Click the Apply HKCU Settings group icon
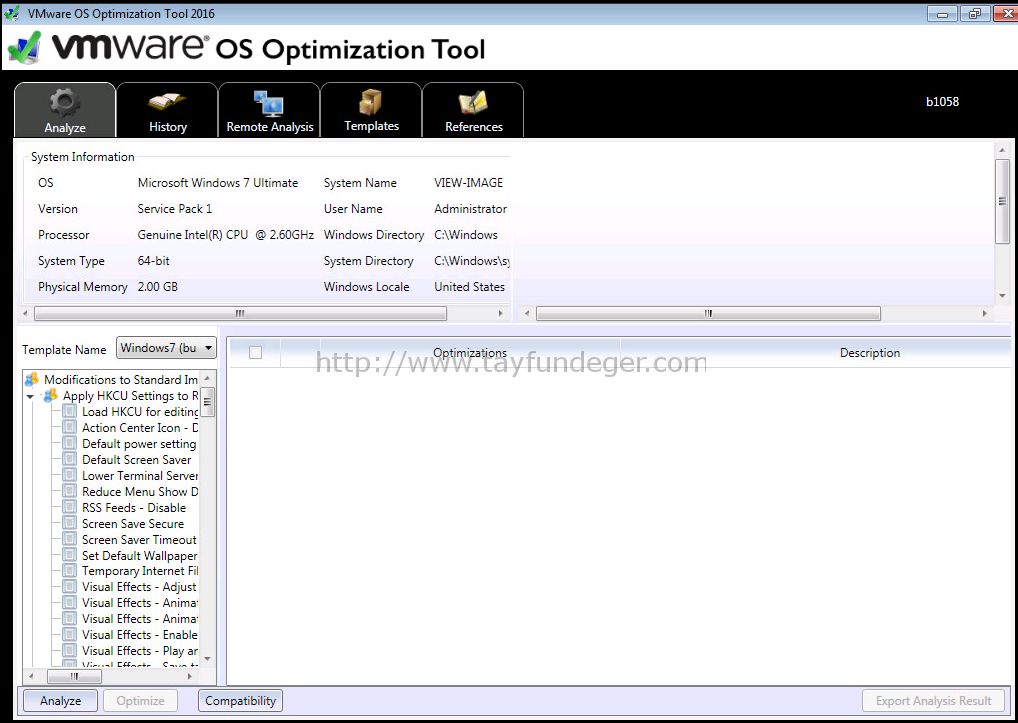Viewport: 1018px width, 723px height. point(51,395)
